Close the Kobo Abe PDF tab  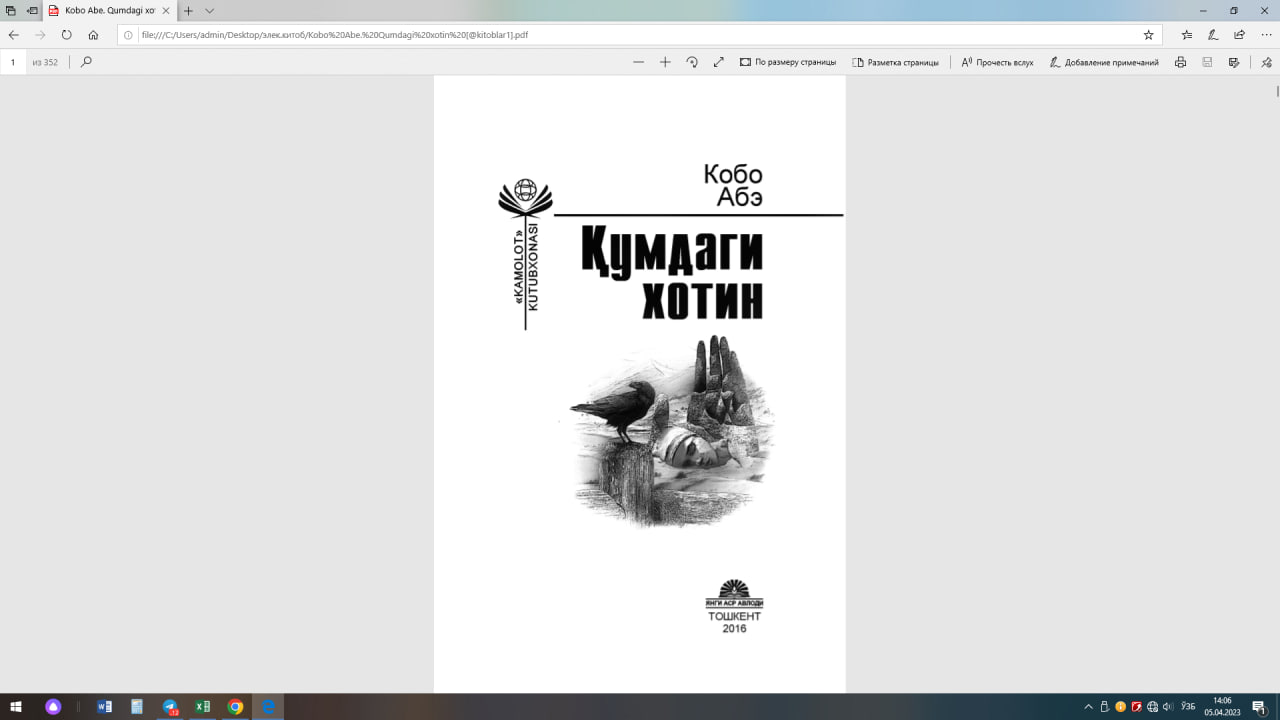point(166,10)
